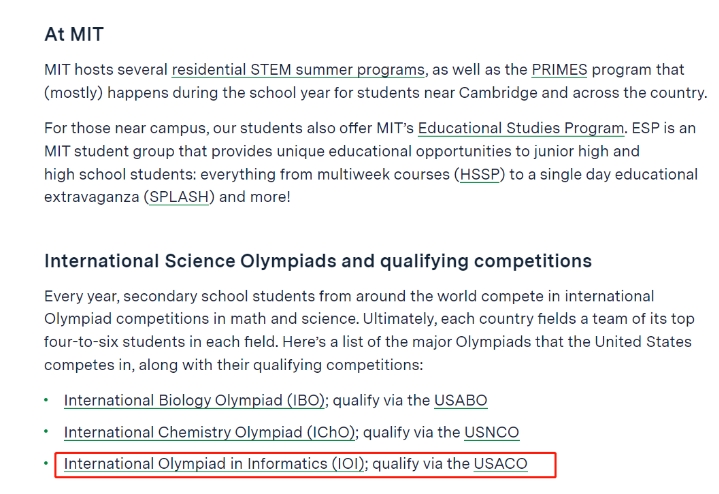Screen dimensions: 719x494
Task: Click the At MIT heading
Action: coord(74,34)
